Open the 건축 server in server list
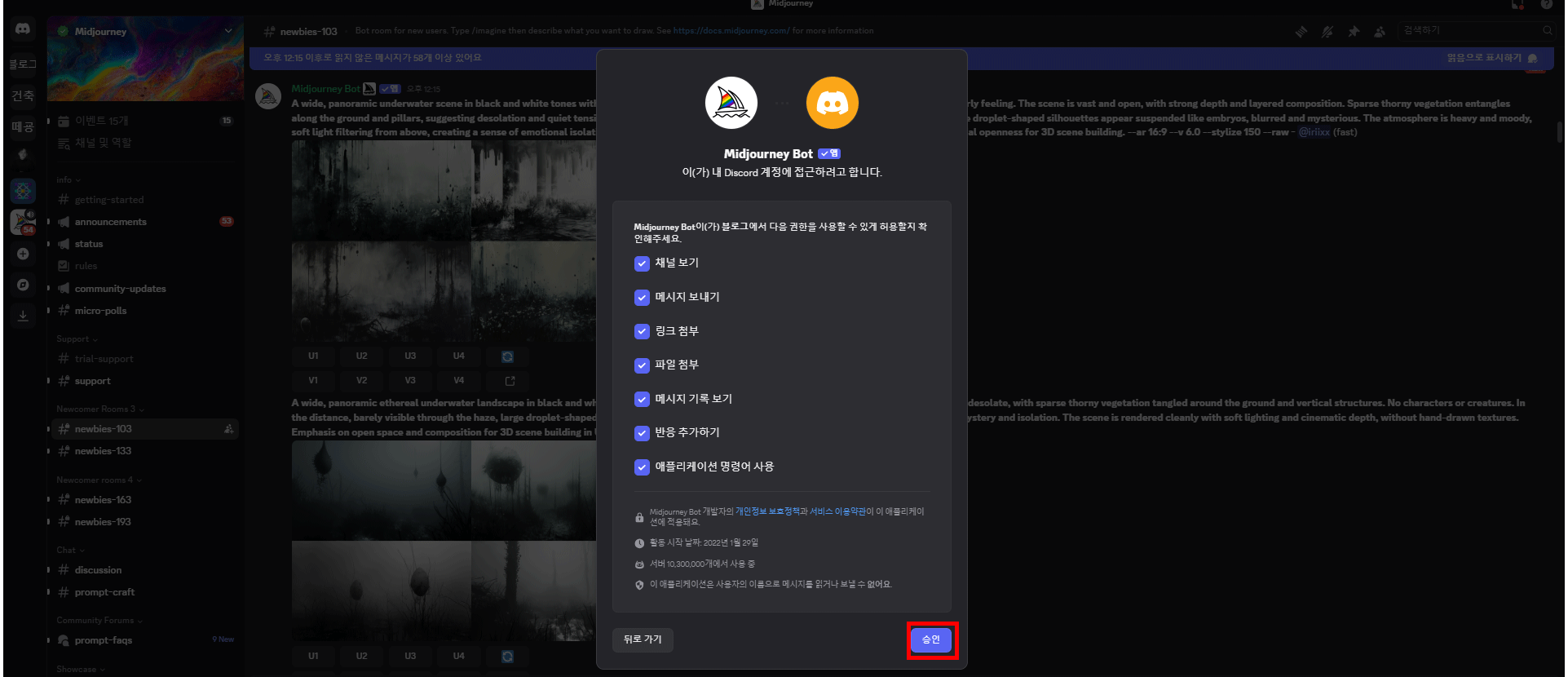The image size is (1568, 677). (23, 95)
